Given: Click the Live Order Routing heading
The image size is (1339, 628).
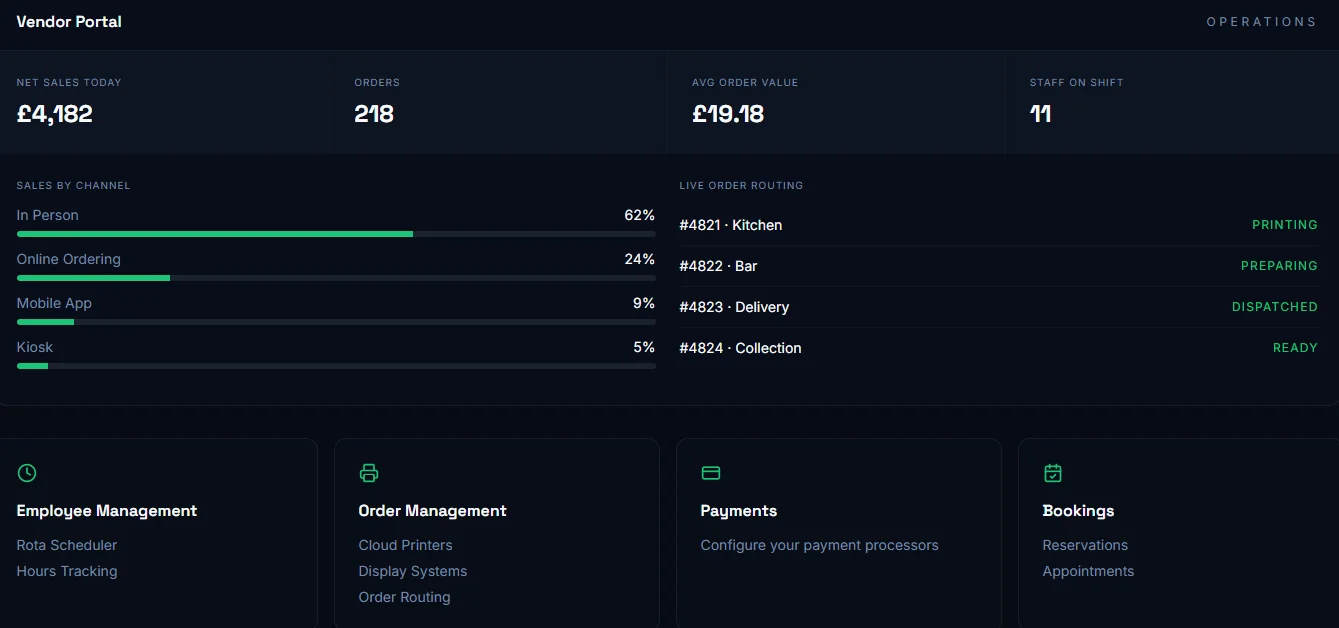Looking at the screenshot, I should [x=741, y=186].
